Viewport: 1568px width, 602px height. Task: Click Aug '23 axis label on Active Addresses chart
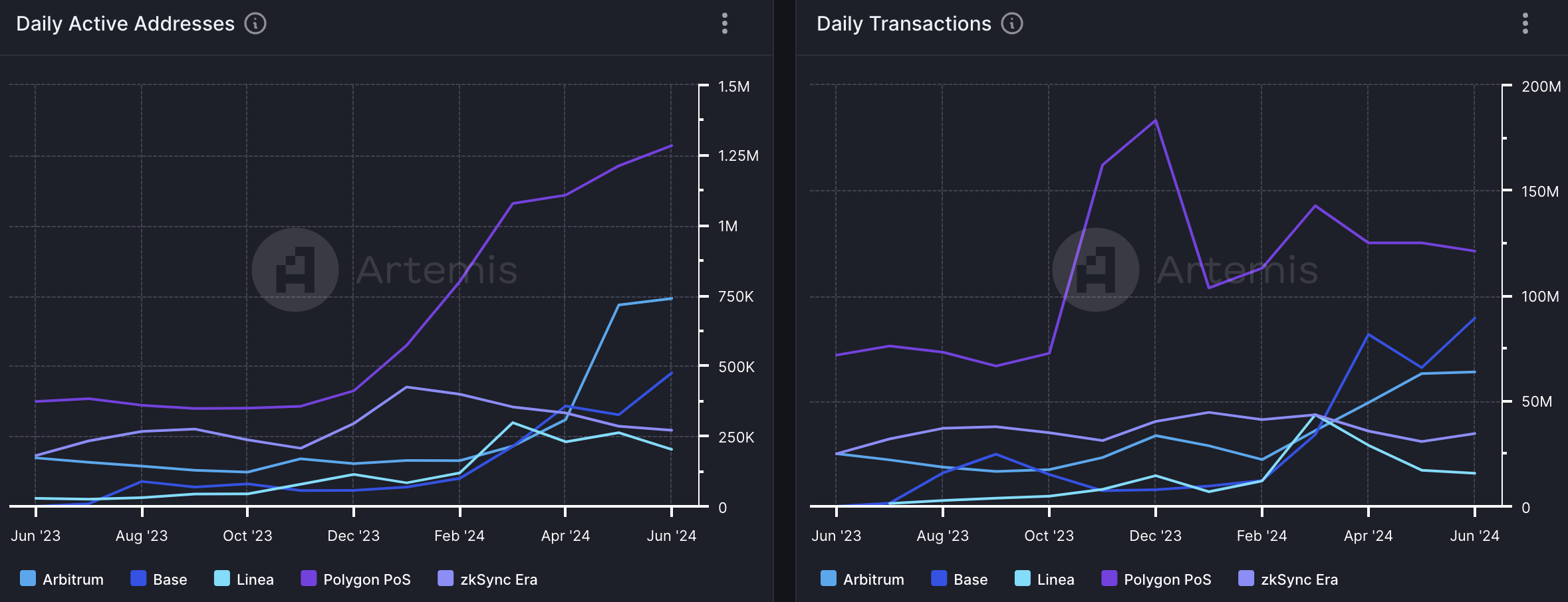(x=142, y=536)
